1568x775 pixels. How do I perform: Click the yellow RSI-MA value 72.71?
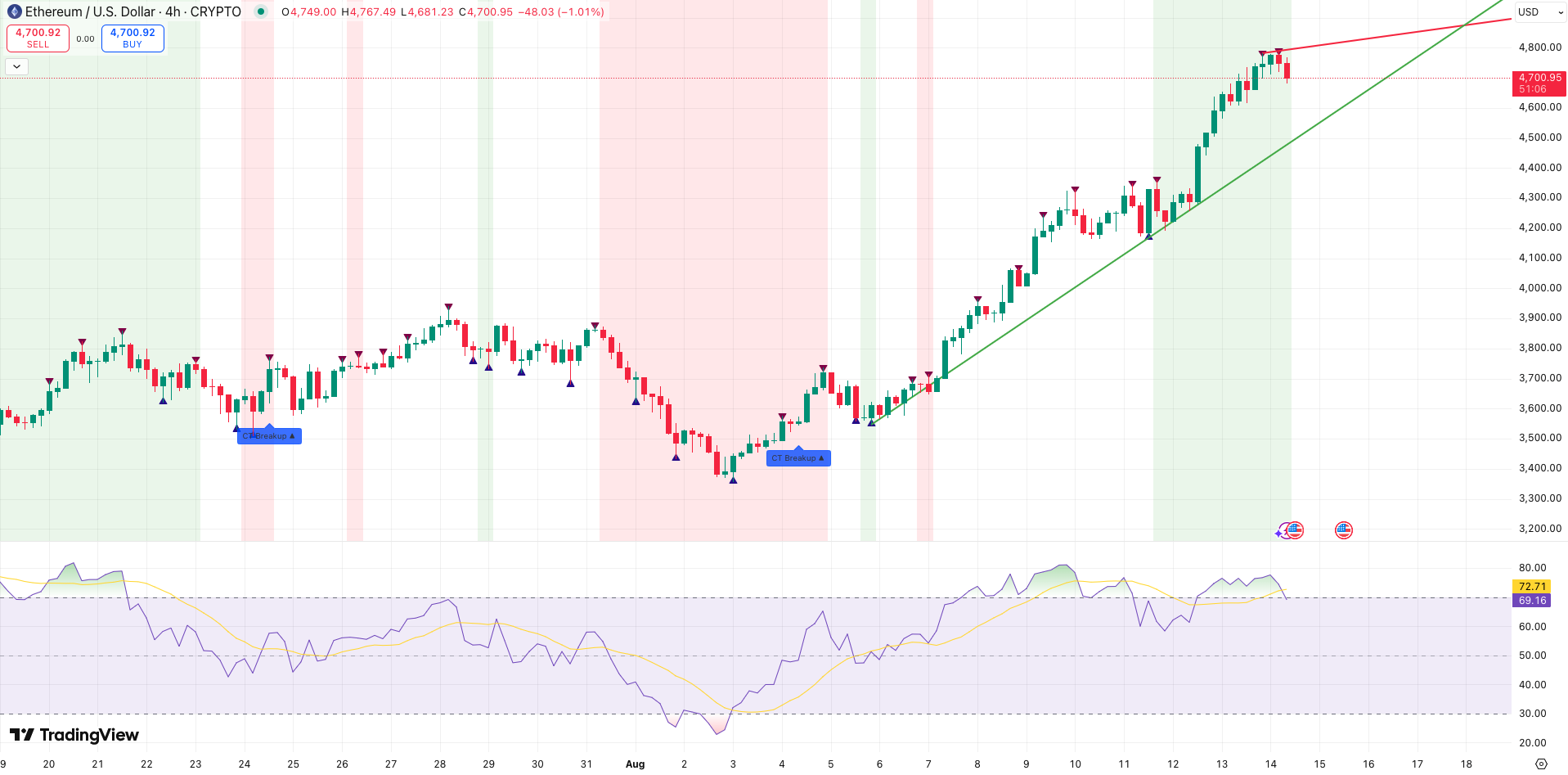[x=1532, y=586]
